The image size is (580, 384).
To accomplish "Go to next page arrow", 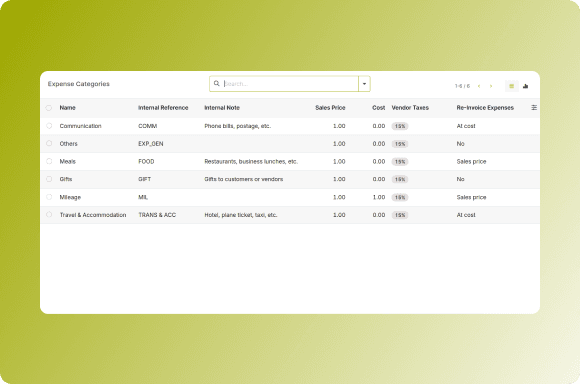I will pyautogui.click(x=491, y=86).
